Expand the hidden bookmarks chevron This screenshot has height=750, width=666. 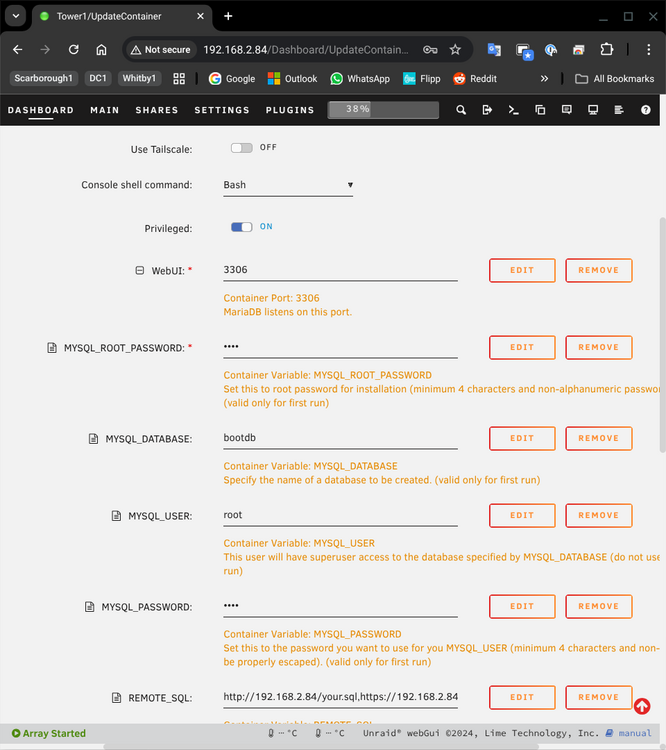click(544, 78)
